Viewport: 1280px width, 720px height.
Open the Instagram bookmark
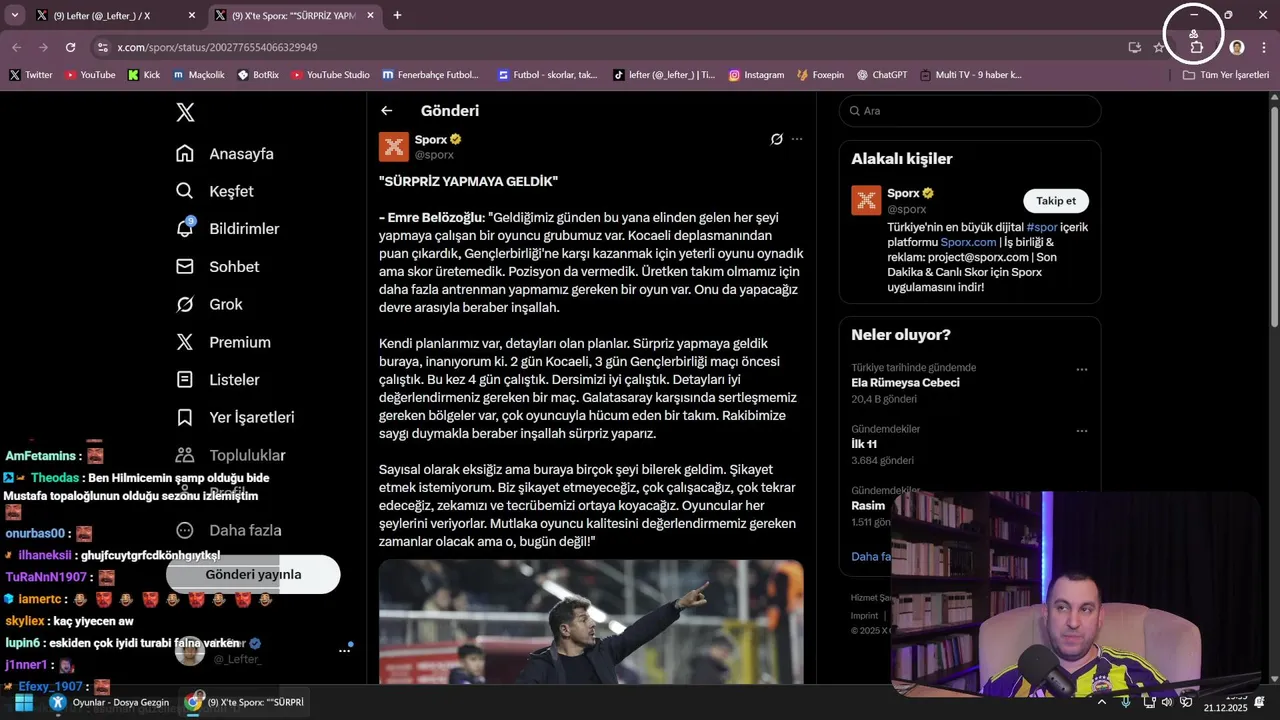pyautogui.click(x=756, y=75)
